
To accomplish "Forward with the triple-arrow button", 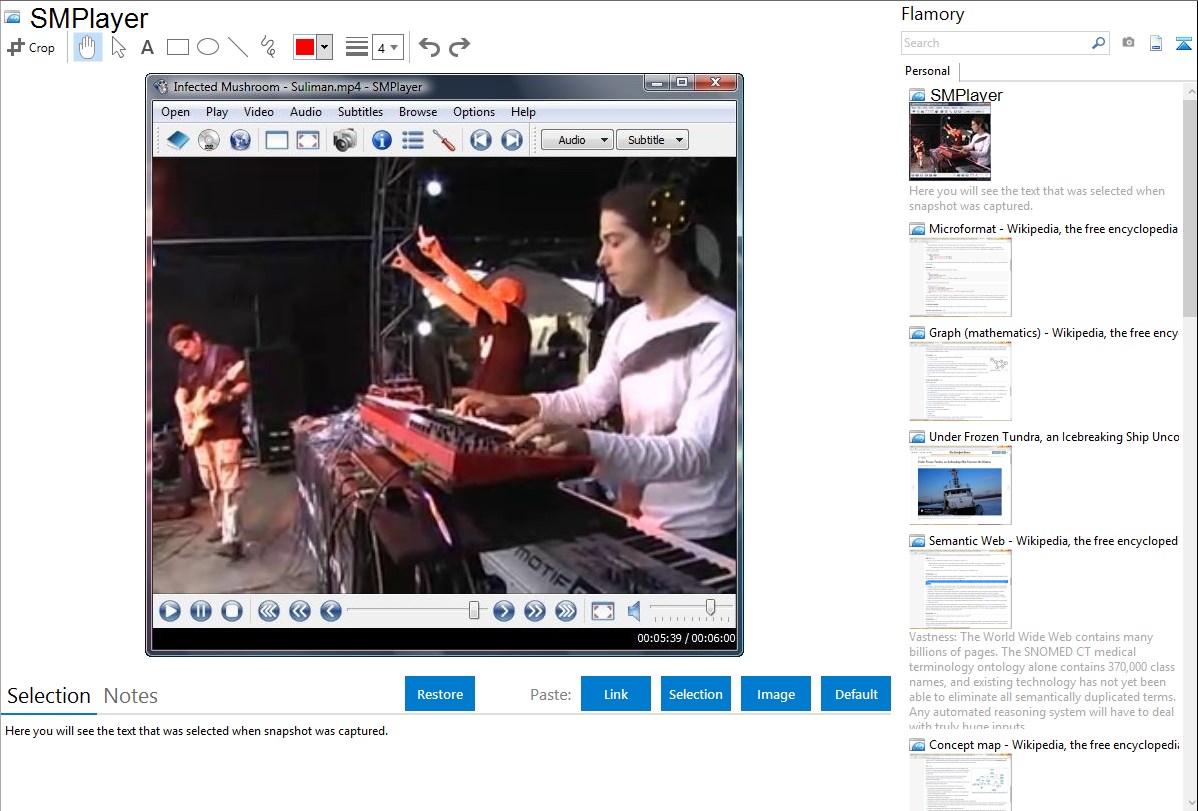I will point(565,611).
